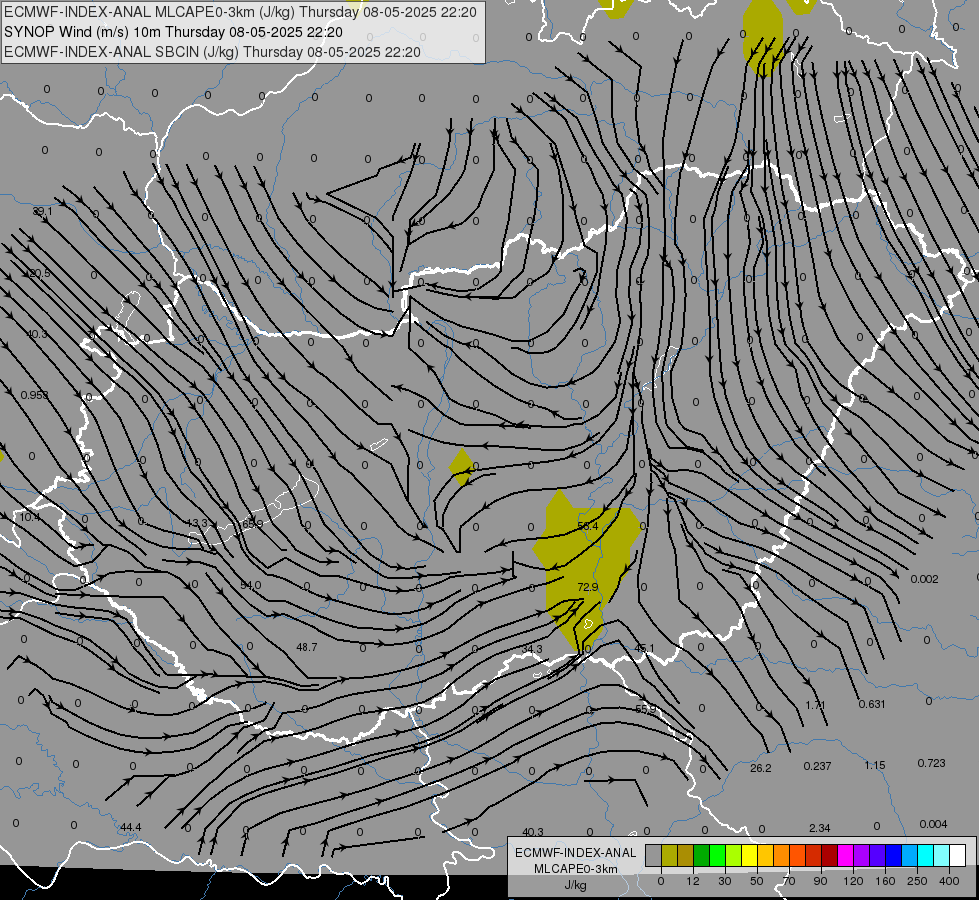Click the dark red legend swatch
Image resolution: width=979 pixels, height=900 pixels.
coord(830,855)
